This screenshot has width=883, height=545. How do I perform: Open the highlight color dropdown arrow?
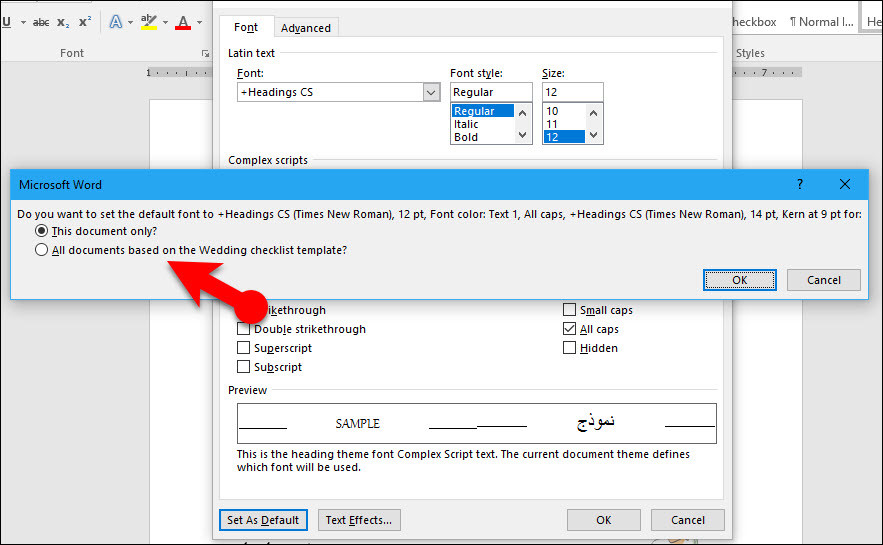(x=165, y=23)
